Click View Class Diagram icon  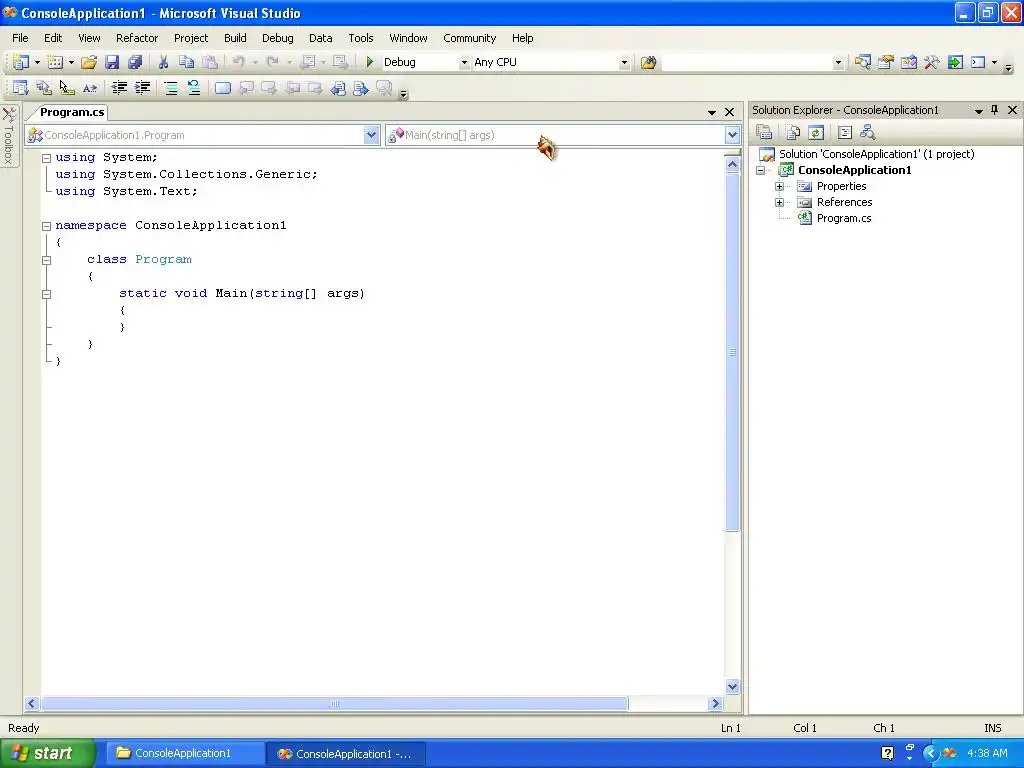(868, 133)
